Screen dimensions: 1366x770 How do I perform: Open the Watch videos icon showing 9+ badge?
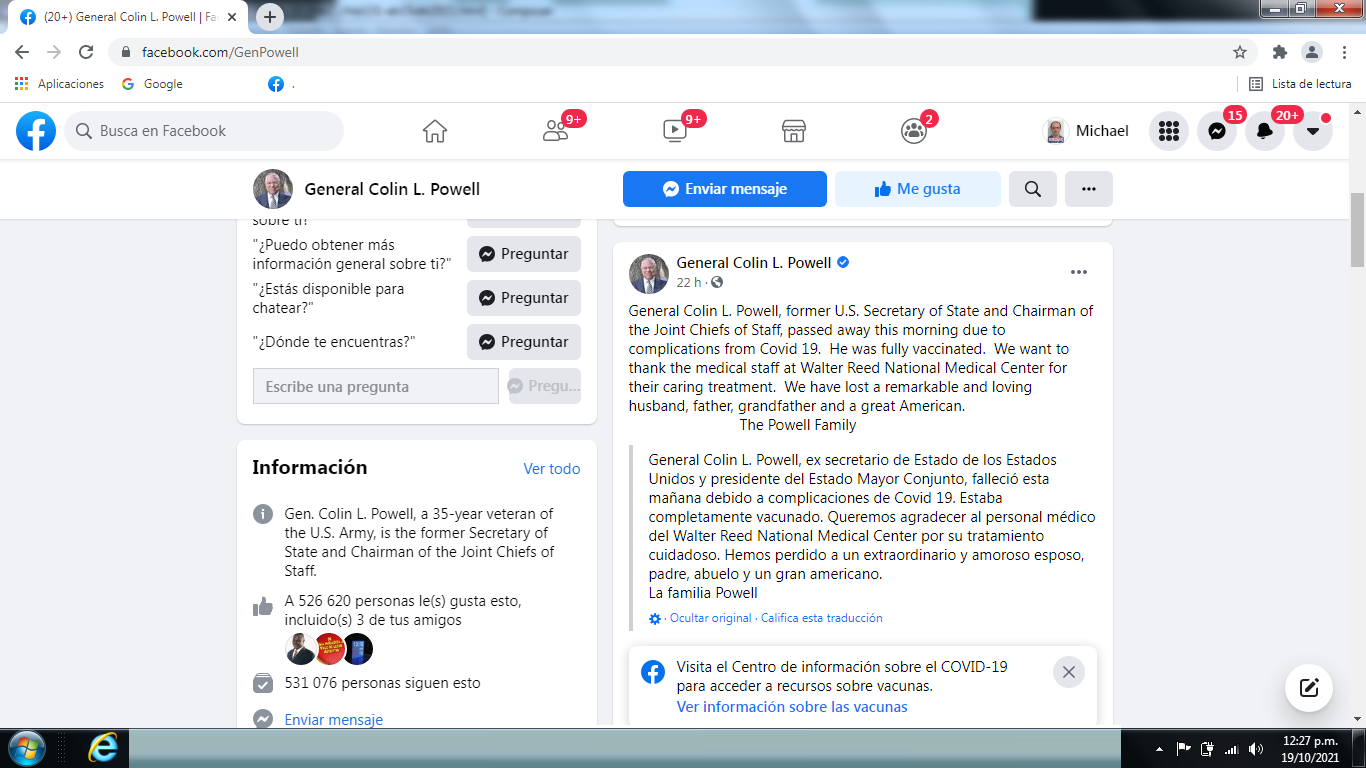[673, 130]
